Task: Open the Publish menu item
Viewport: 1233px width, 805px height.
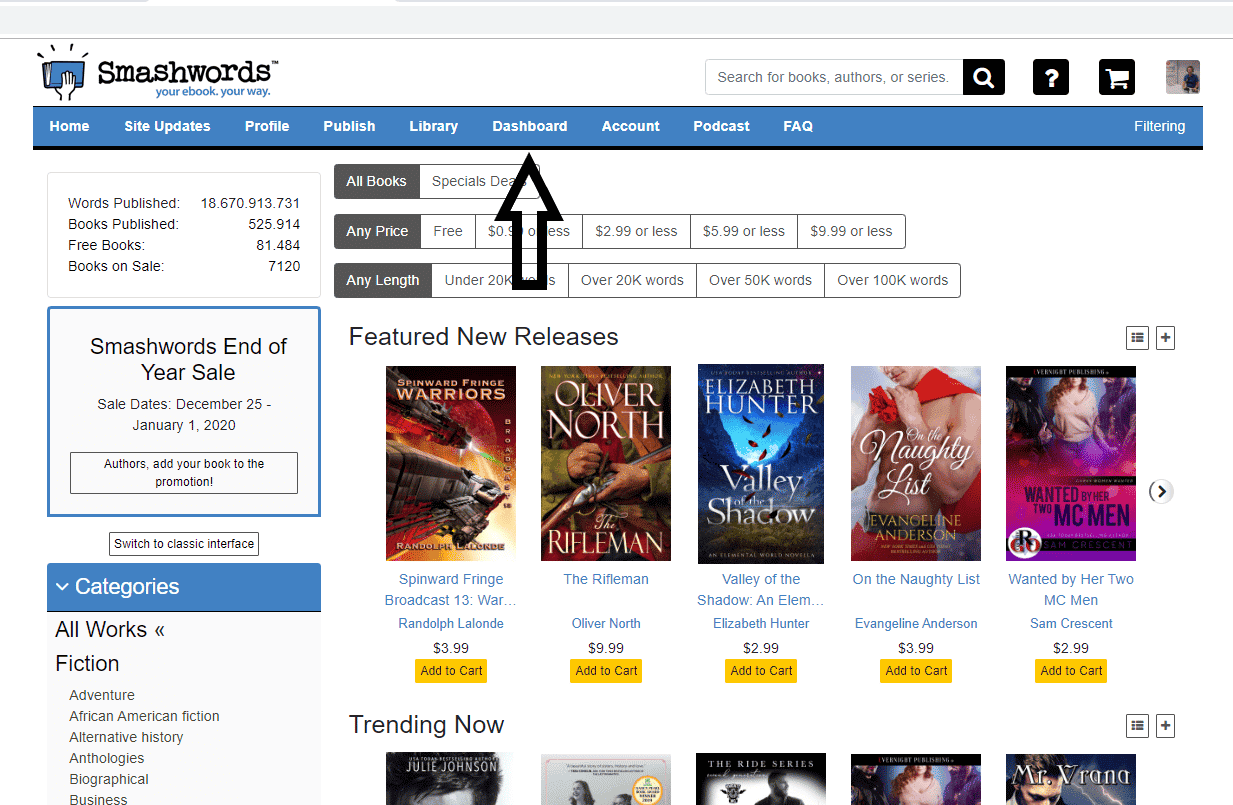Action: point(349,126)
